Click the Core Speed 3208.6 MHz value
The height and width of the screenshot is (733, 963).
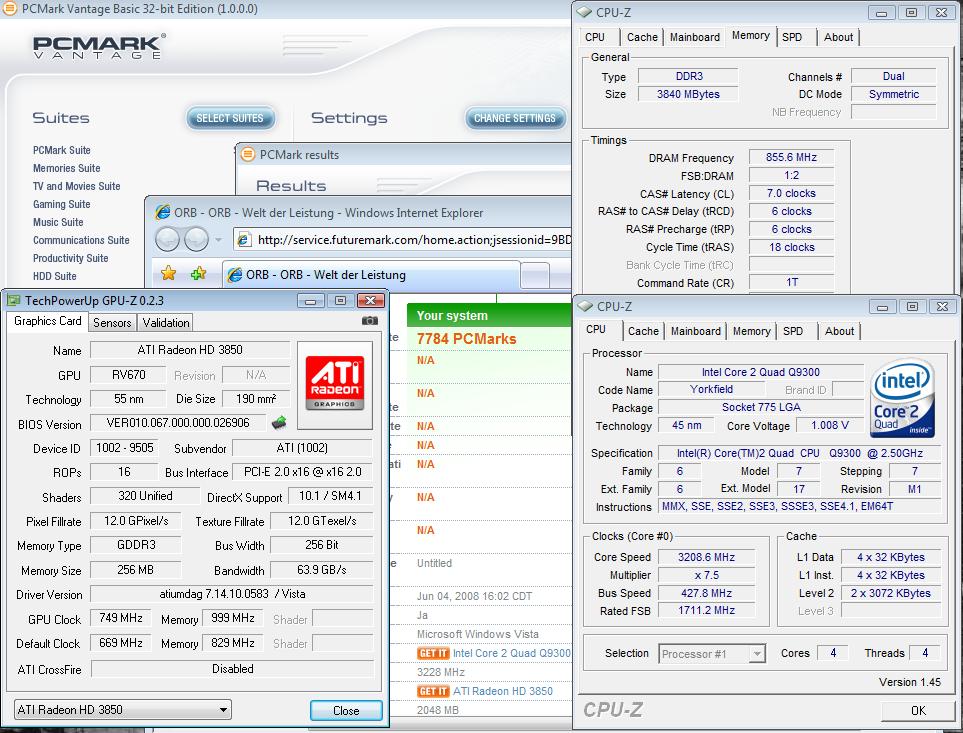[706, 557]
